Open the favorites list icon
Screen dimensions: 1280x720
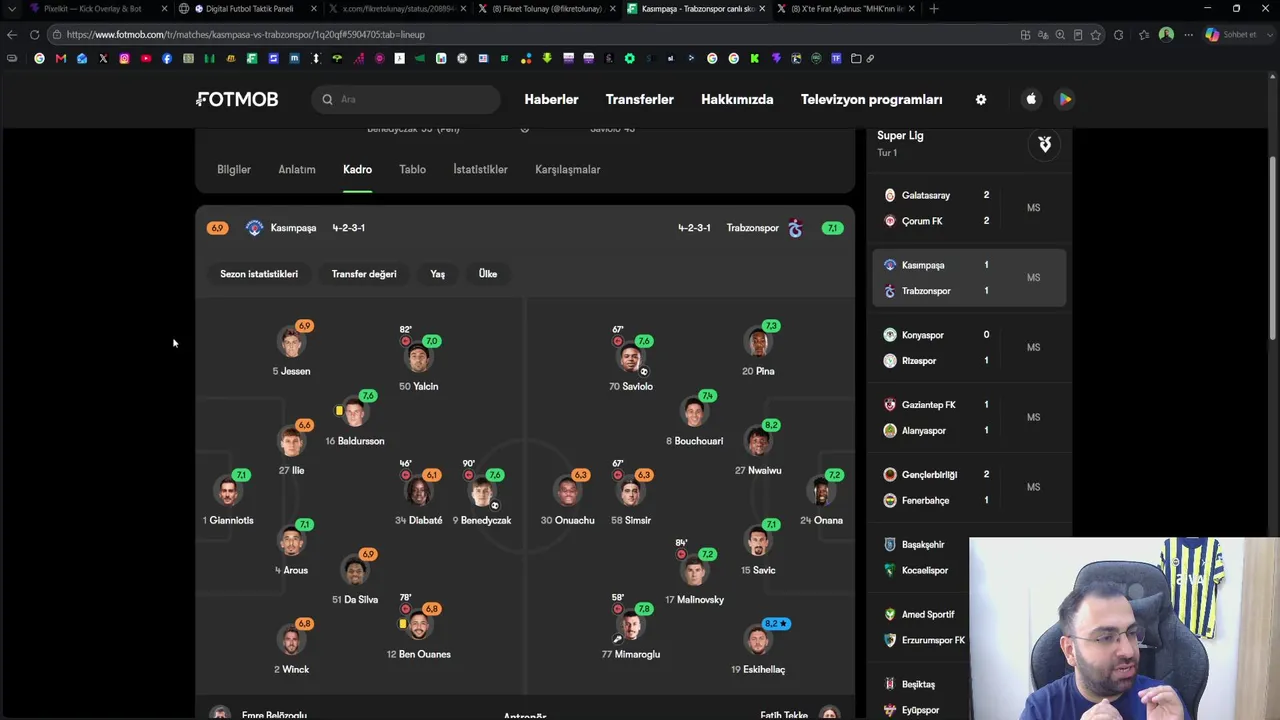(1142, 34)
